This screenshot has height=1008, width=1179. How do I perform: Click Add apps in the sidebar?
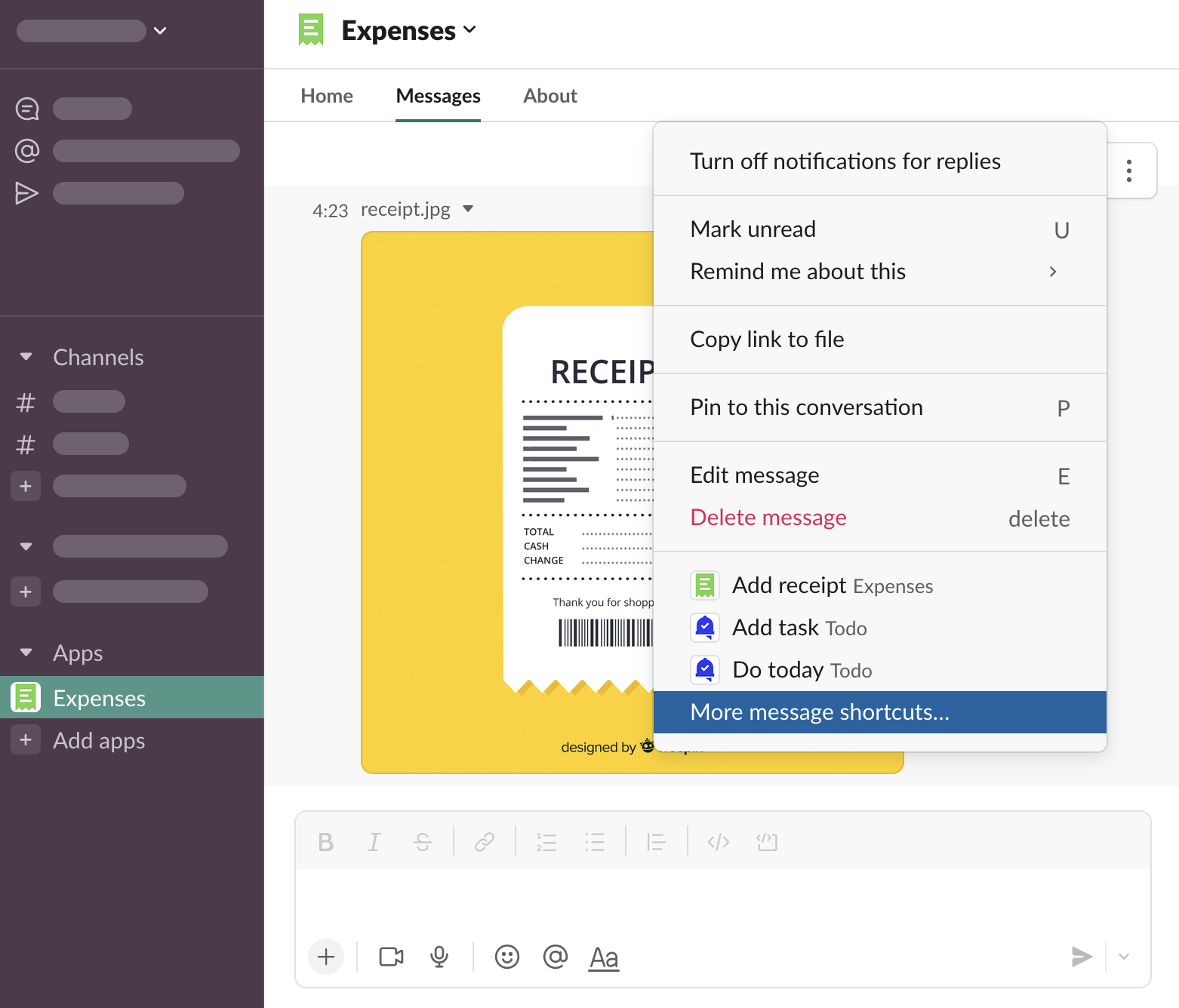pyautogui.click(x=99, y=740)
